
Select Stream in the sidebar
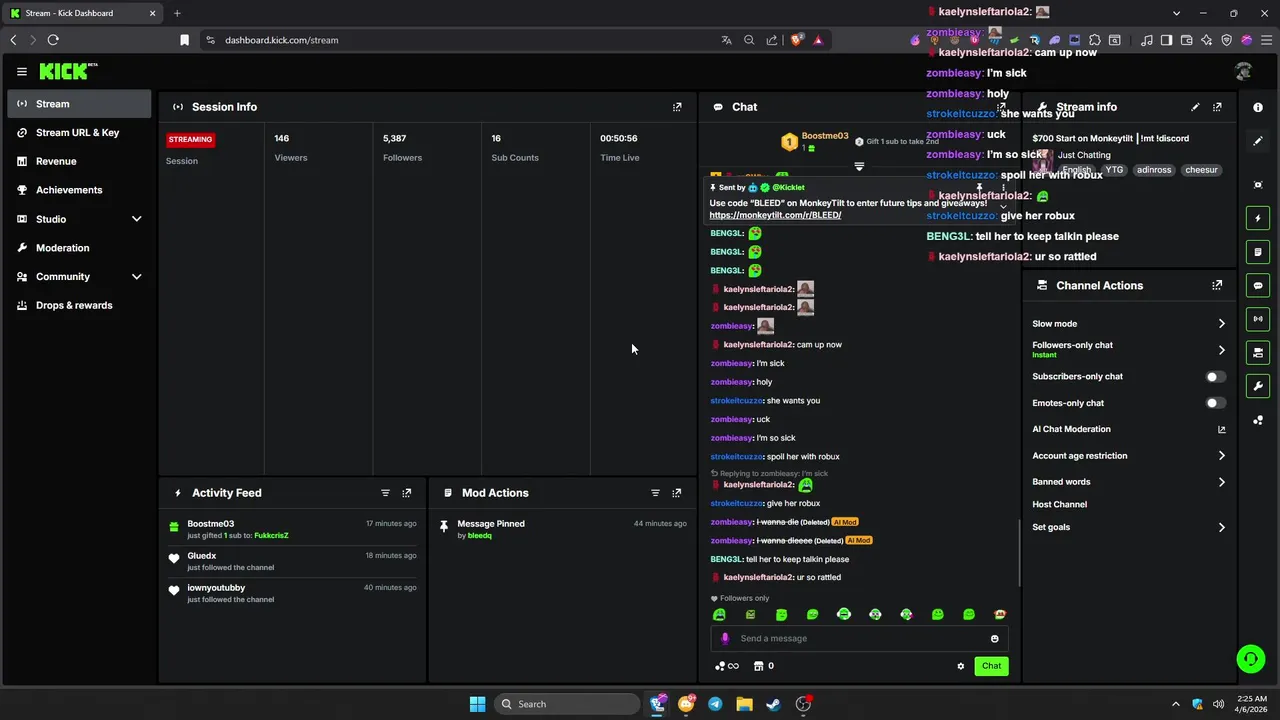tap(79, 104)
